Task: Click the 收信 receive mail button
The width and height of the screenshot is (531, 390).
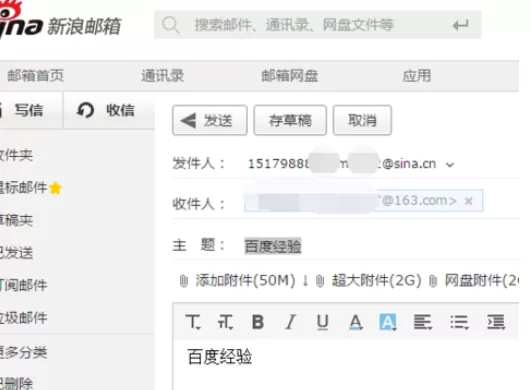Action: [109, 110]
